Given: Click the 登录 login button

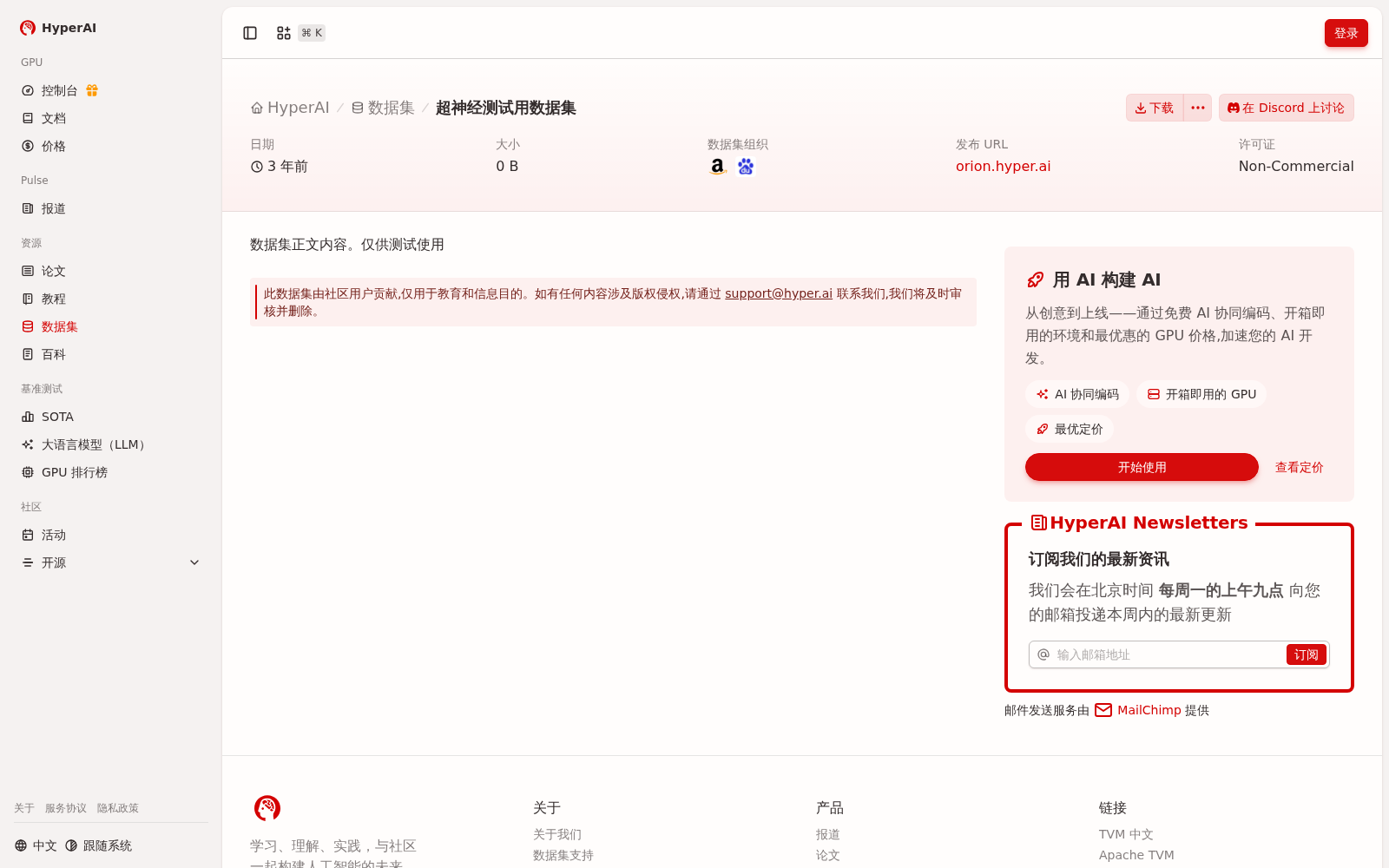Looking at the screenshot, I should (1346, 33).
